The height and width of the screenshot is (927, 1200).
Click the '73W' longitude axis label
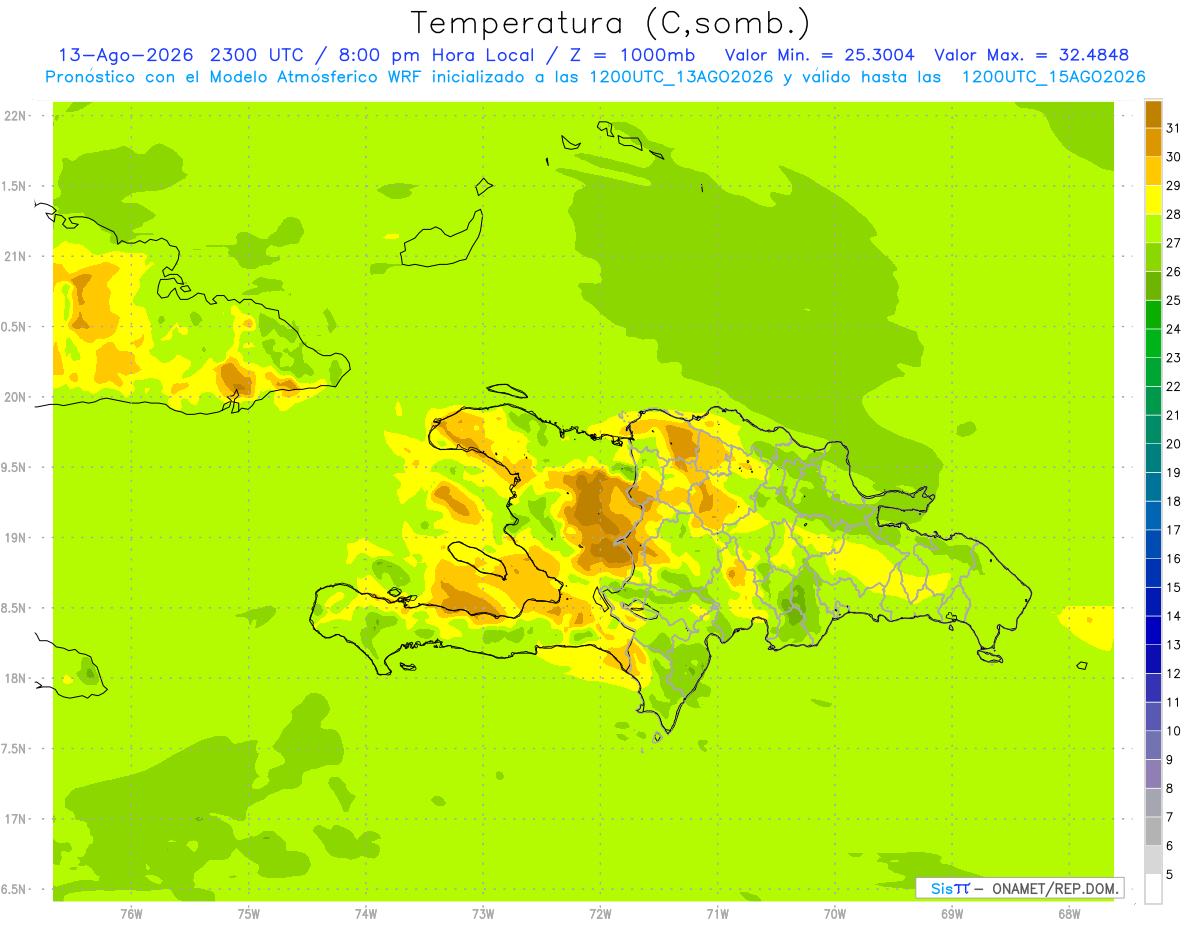point(483,915)
